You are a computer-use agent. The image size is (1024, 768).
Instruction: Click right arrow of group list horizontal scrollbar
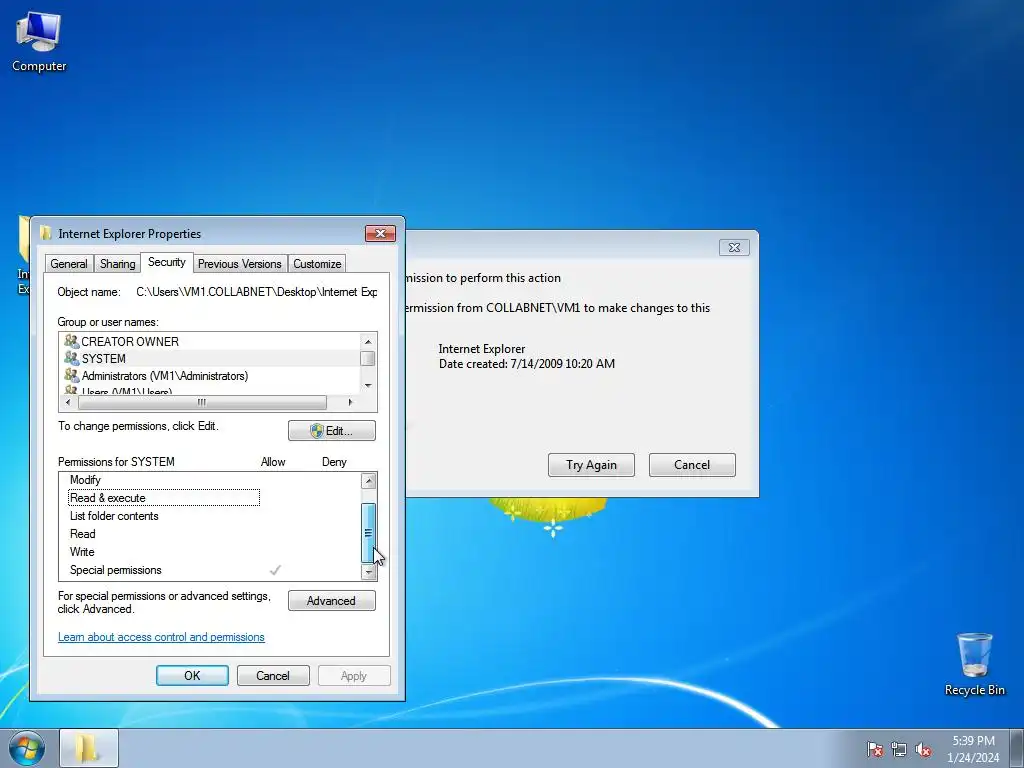pos(351,402)
